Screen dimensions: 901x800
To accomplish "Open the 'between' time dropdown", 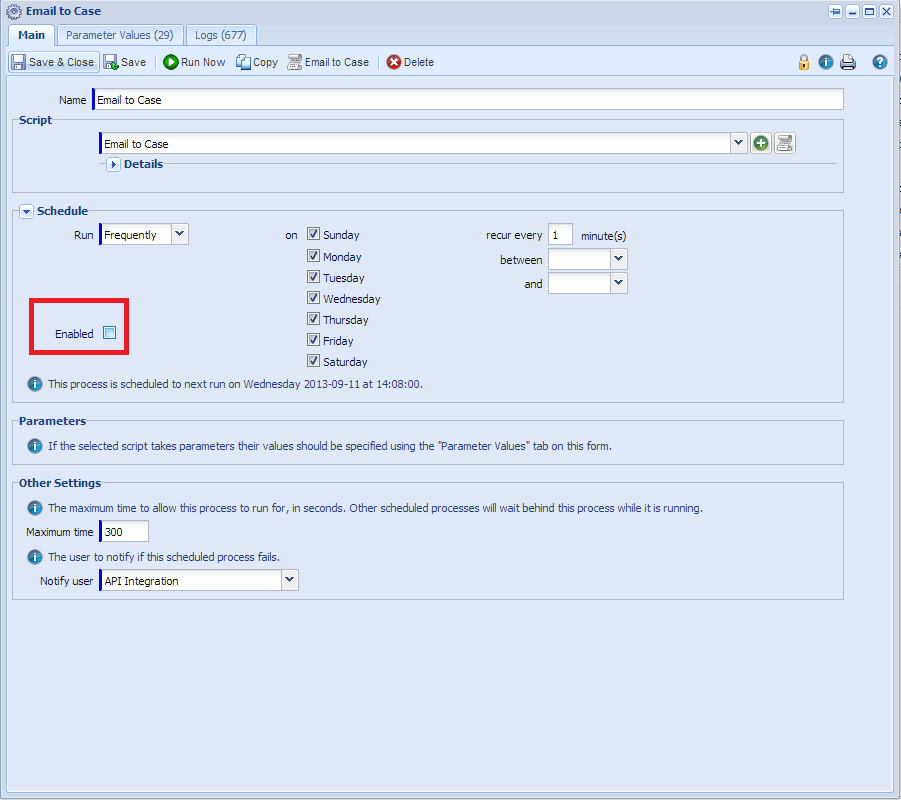I will pyautogui.click(x=618, y=259).
